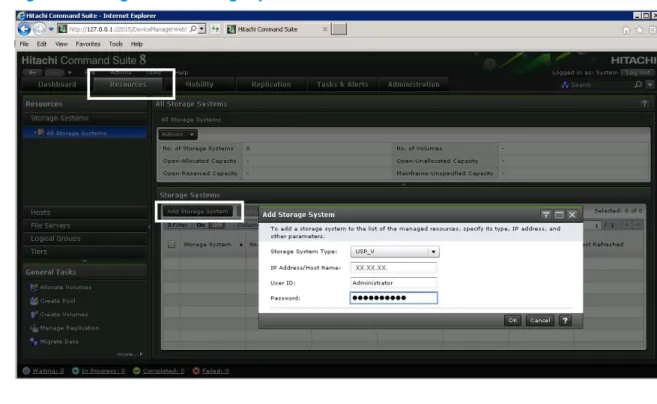Switch to the Replication tab
657x404 pixels.
point(271,84)
